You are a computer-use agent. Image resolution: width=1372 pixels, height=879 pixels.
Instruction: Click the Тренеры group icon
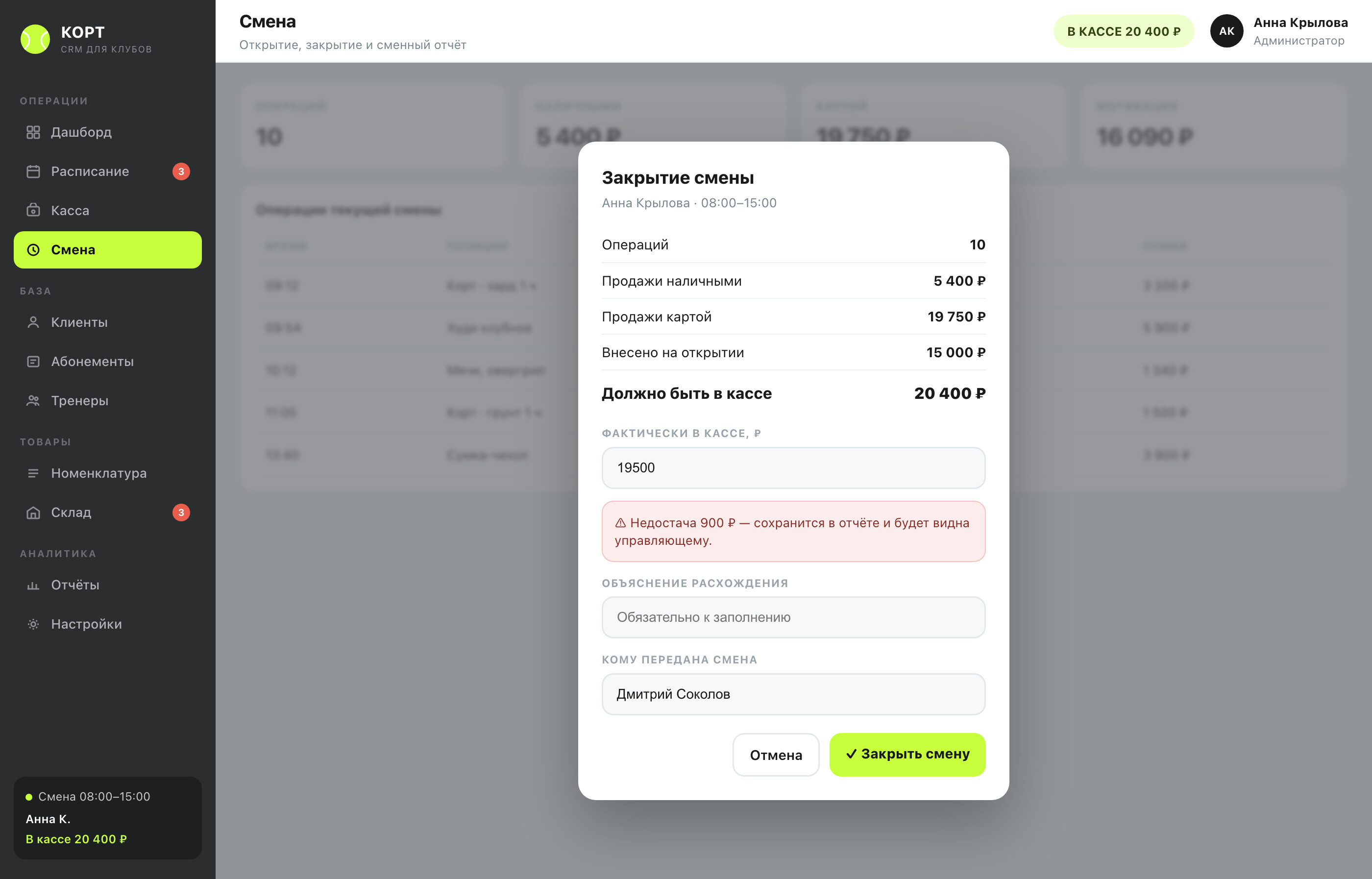[x=33, y=401]
